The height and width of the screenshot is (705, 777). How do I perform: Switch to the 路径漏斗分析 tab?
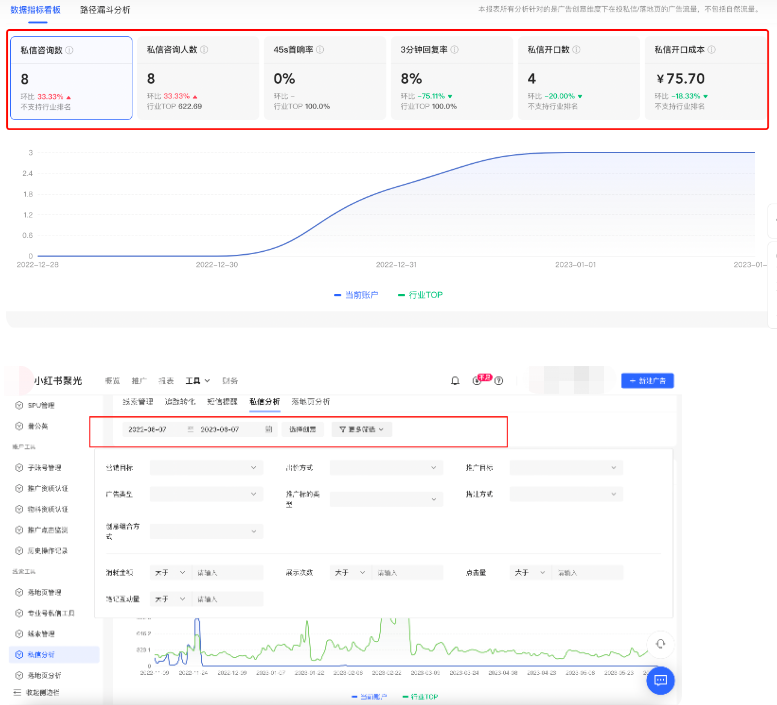105,10
